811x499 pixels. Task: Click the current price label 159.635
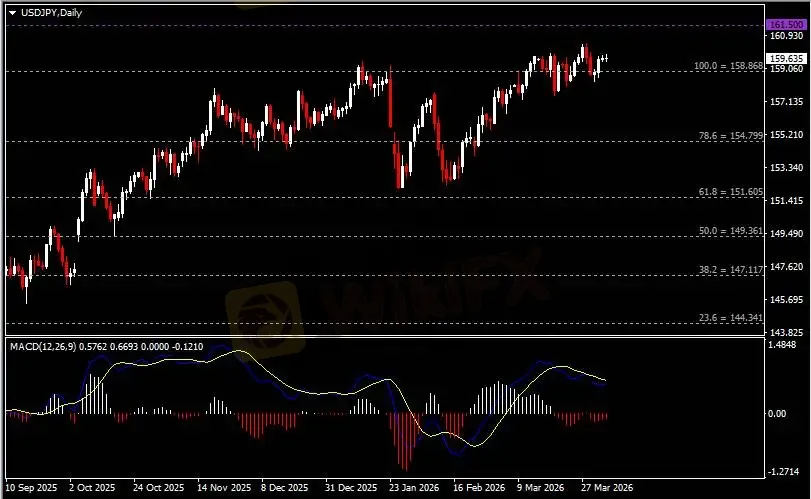coord(783,58)
